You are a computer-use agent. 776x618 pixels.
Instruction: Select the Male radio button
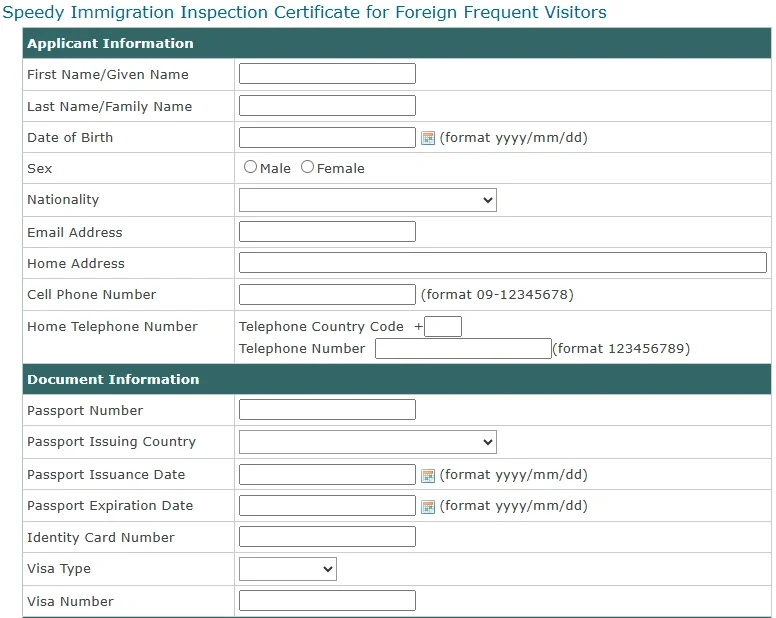pos(251,168)
